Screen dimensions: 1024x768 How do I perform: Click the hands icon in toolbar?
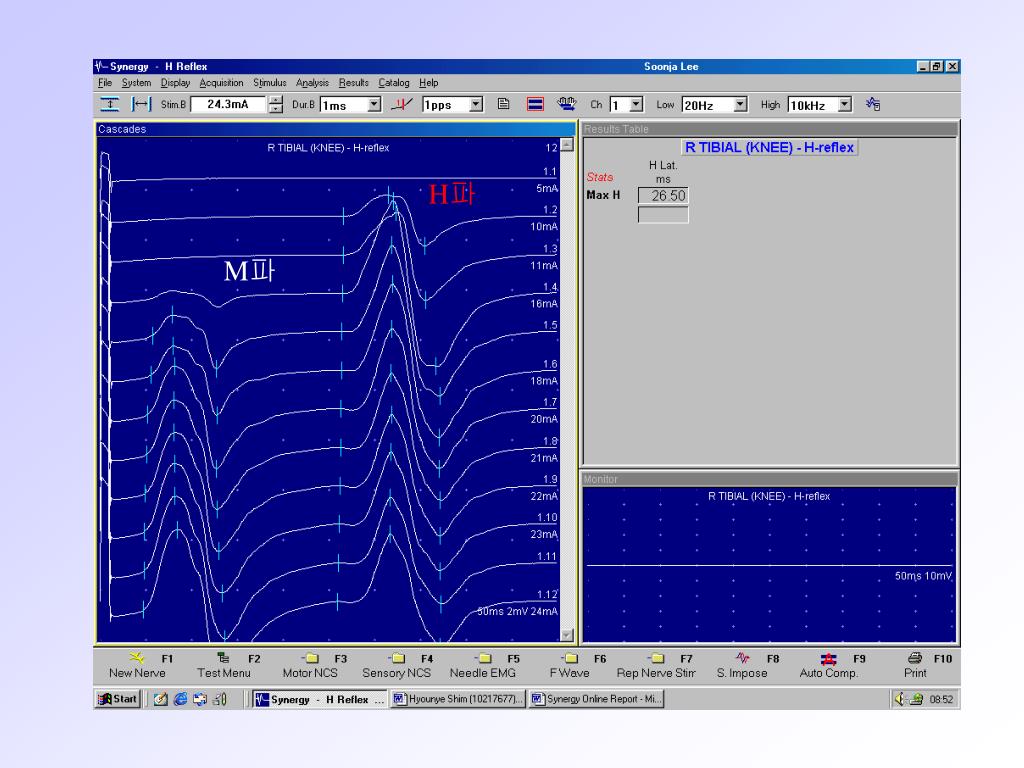point(566,104)
